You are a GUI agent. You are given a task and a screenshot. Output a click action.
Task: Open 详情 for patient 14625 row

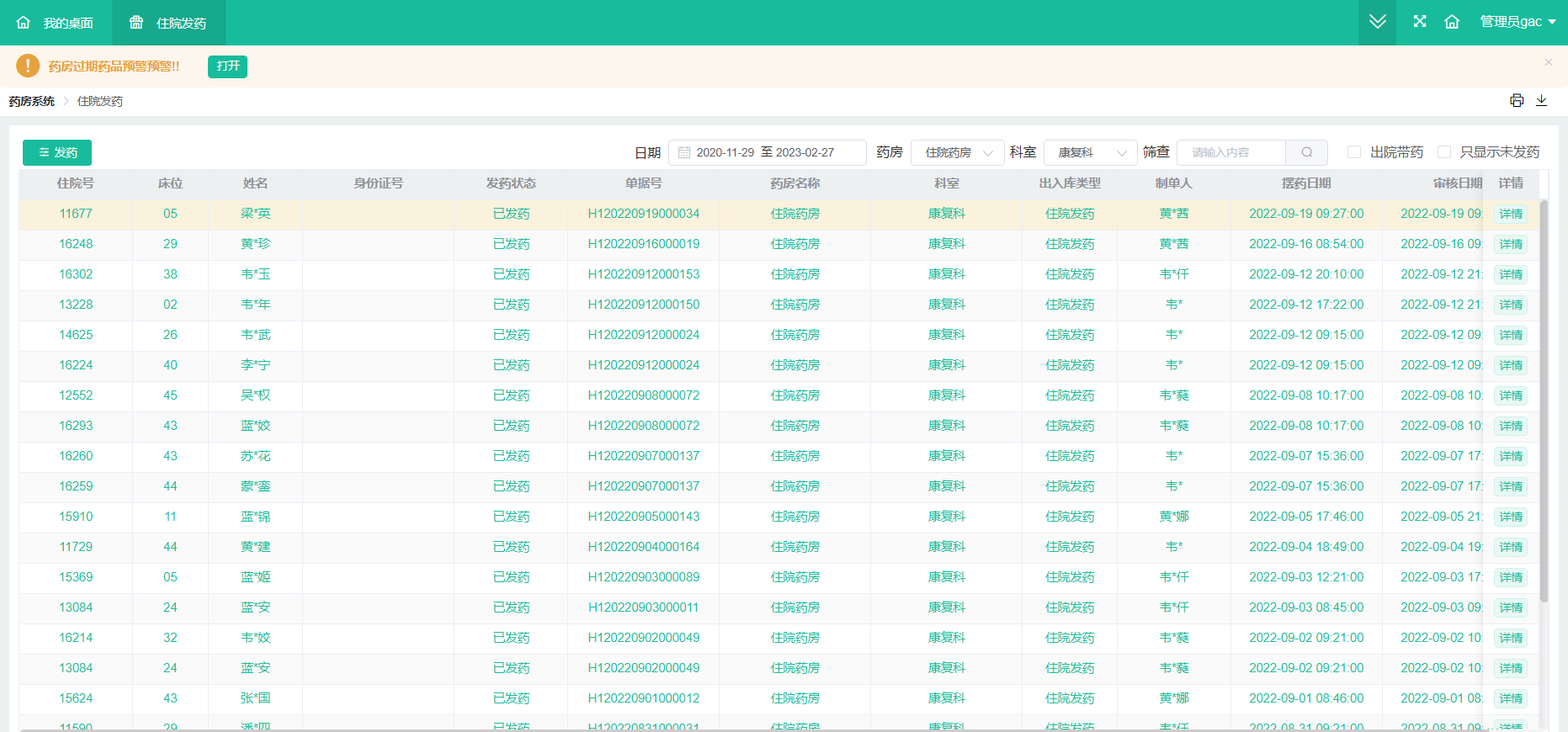[1511, 335]
